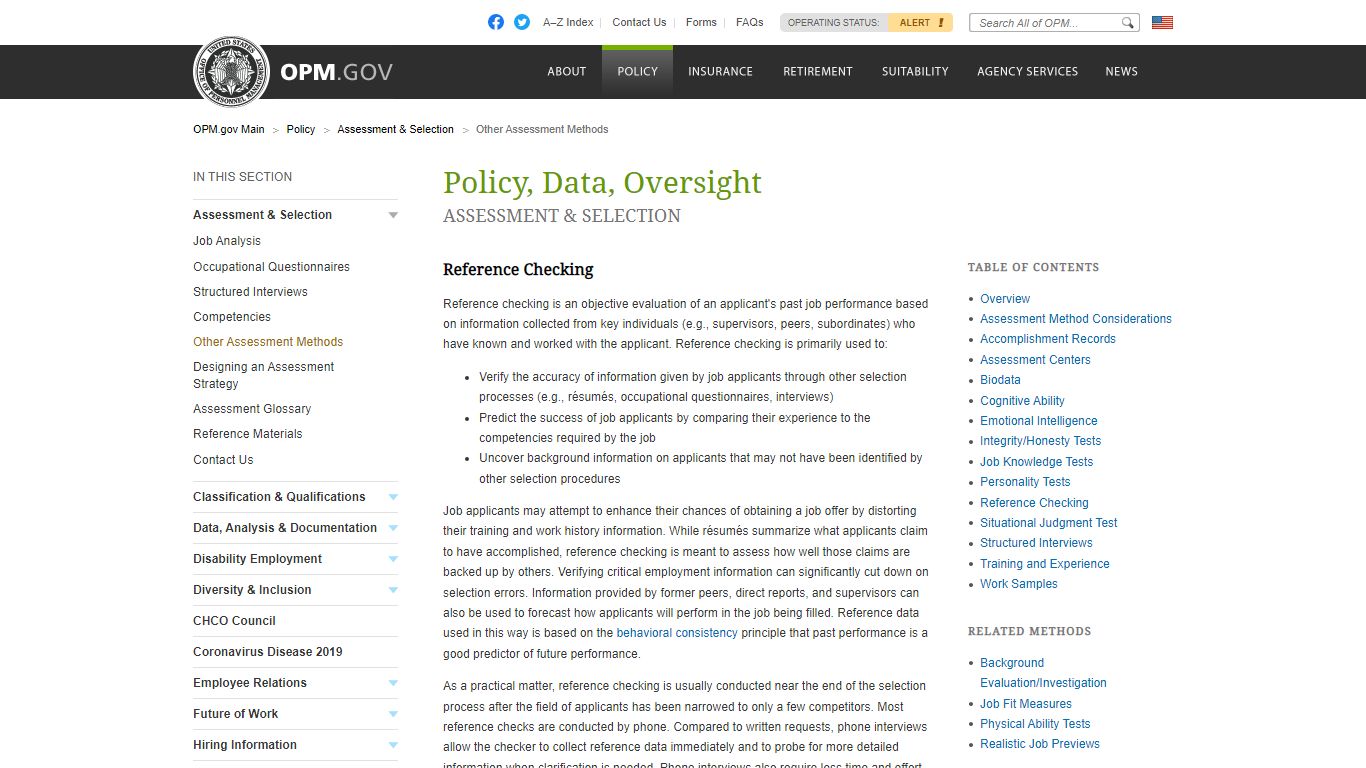Image resolution: width=1366 pixels, height=768 pixels.
Task: Expand Disability Employment section arrow
Action: (x=393, y=559)
